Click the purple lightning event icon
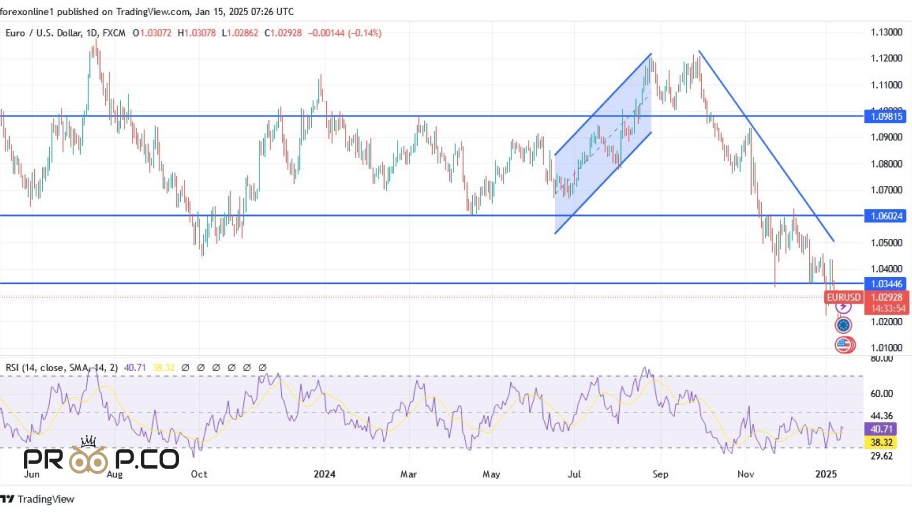Viewport: 912px width, 513px height. point(843,307)
